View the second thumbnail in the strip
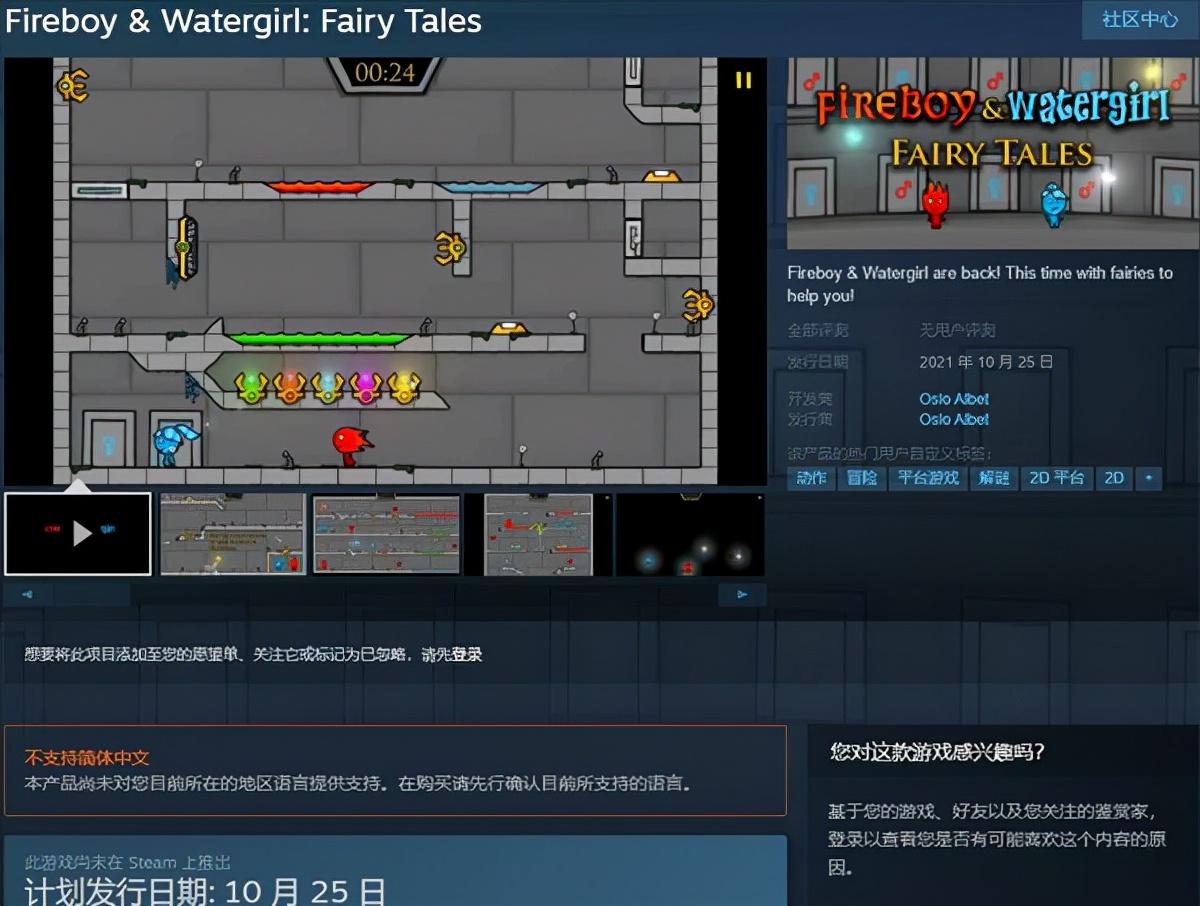The width and height of the screenshot is (1200, 906). coord(233,534)
